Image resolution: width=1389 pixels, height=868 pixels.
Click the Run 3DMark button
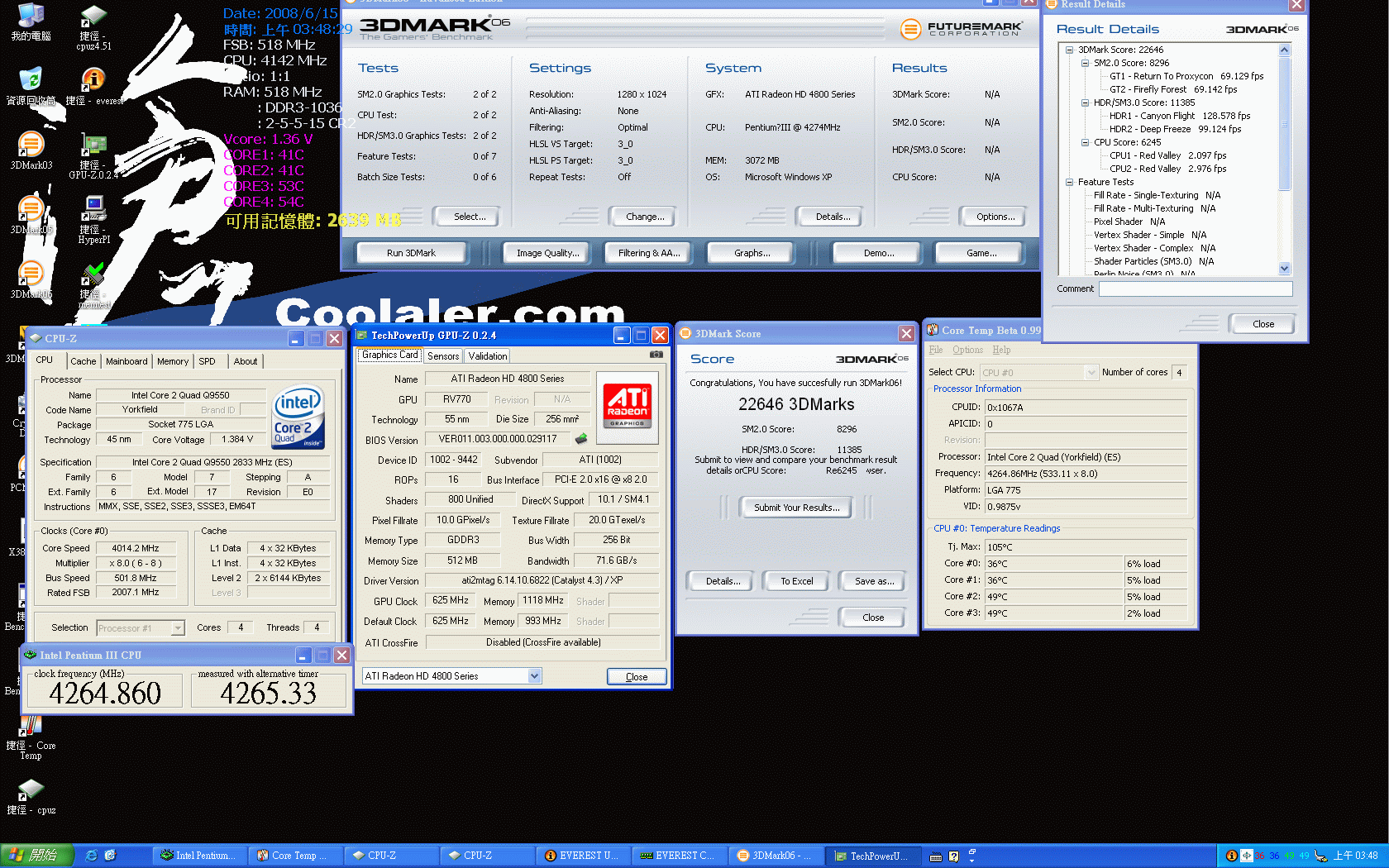coord(411,253)
